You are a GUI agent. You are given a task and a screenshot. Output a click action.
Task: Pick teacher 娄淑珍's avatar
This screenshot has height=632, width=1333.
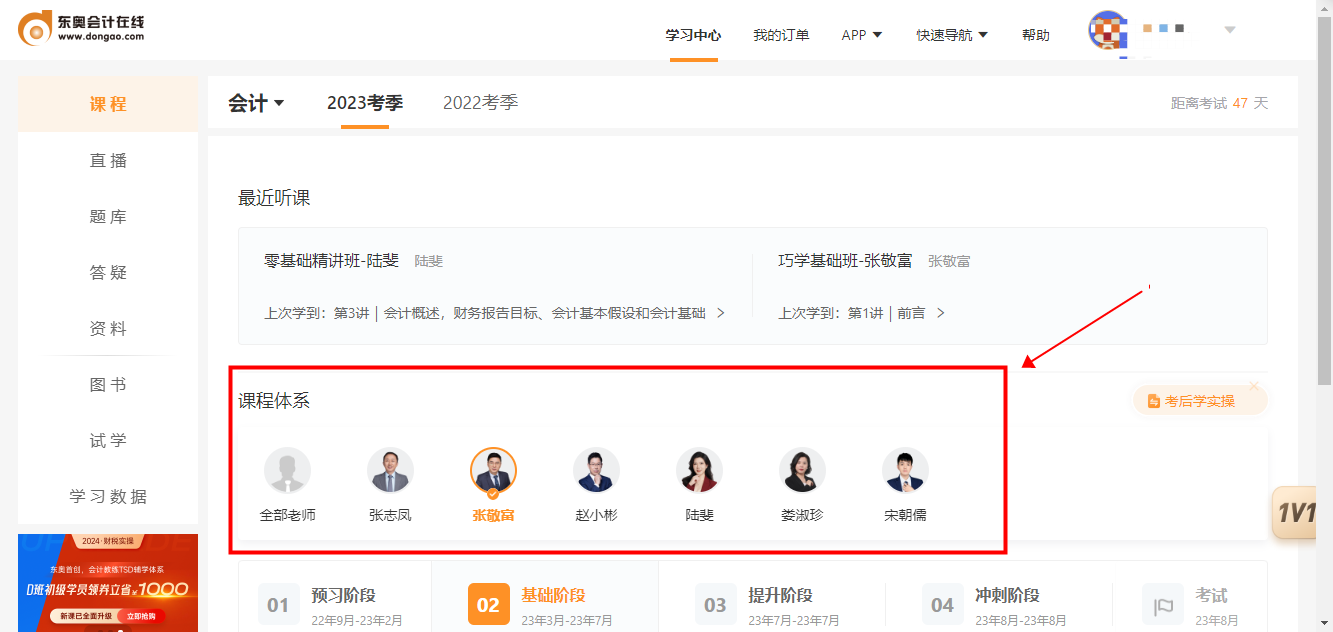pyautogui.click(x=802, y=470)
